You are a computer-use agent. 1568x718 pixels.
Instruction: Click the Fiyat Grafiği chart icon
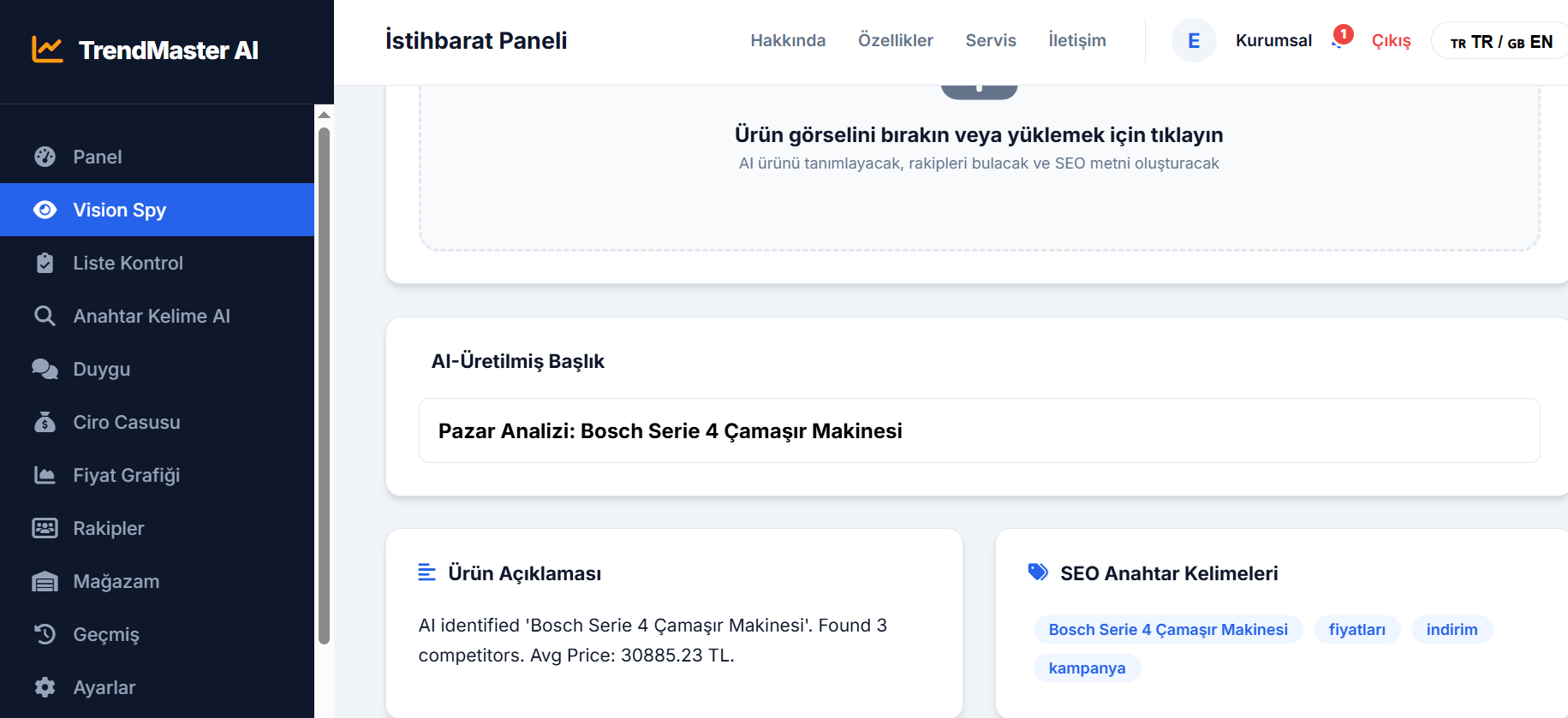point(45,475)
